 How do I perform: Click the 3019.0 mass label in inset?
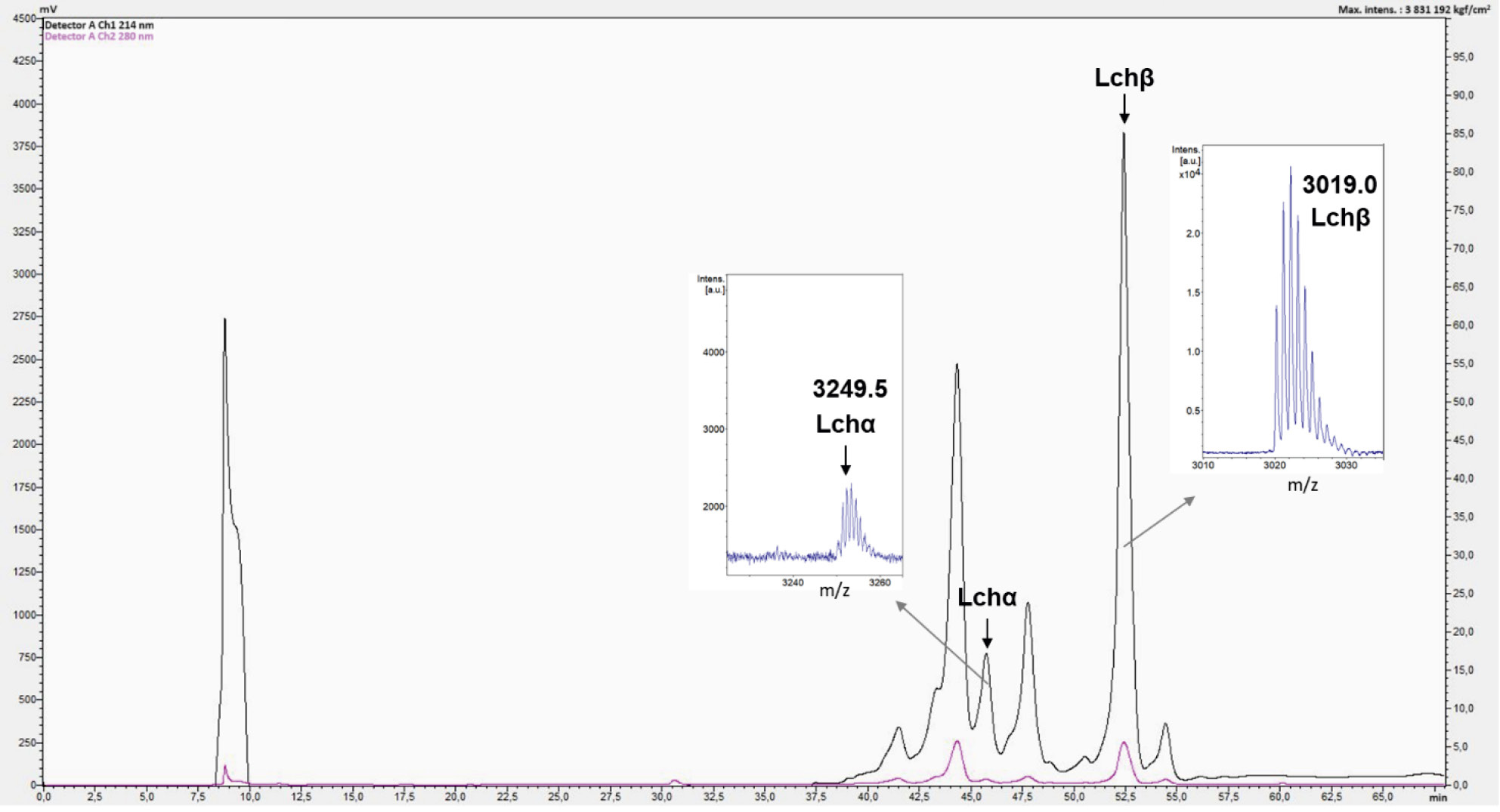click(1339, 185)
